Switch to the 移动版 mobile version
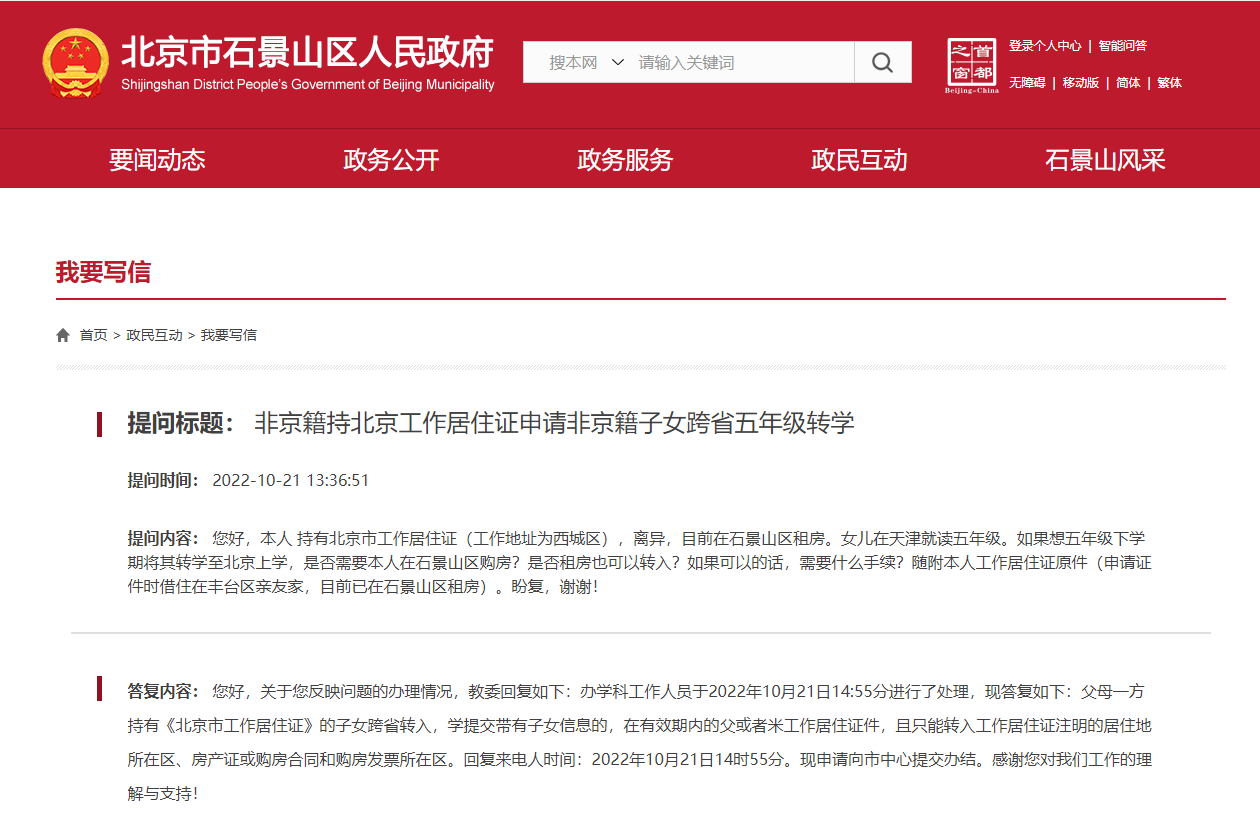The image size is (1260, 820). (1080, 83)
